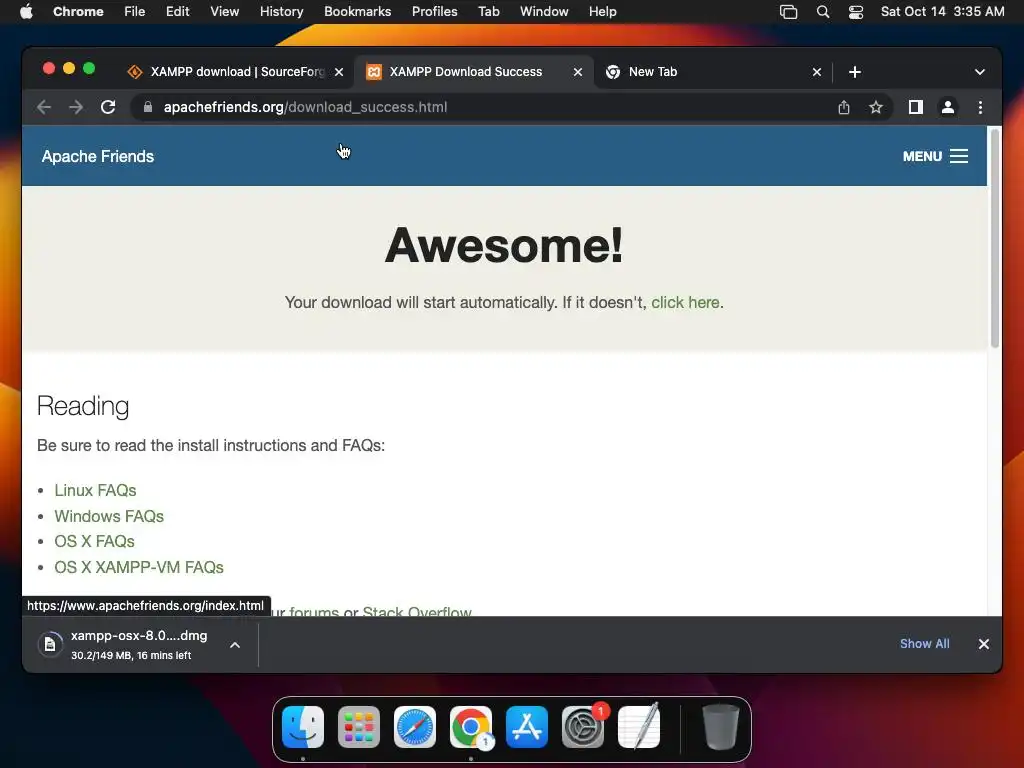
Task: Open the Window menu
Action: 544,12
